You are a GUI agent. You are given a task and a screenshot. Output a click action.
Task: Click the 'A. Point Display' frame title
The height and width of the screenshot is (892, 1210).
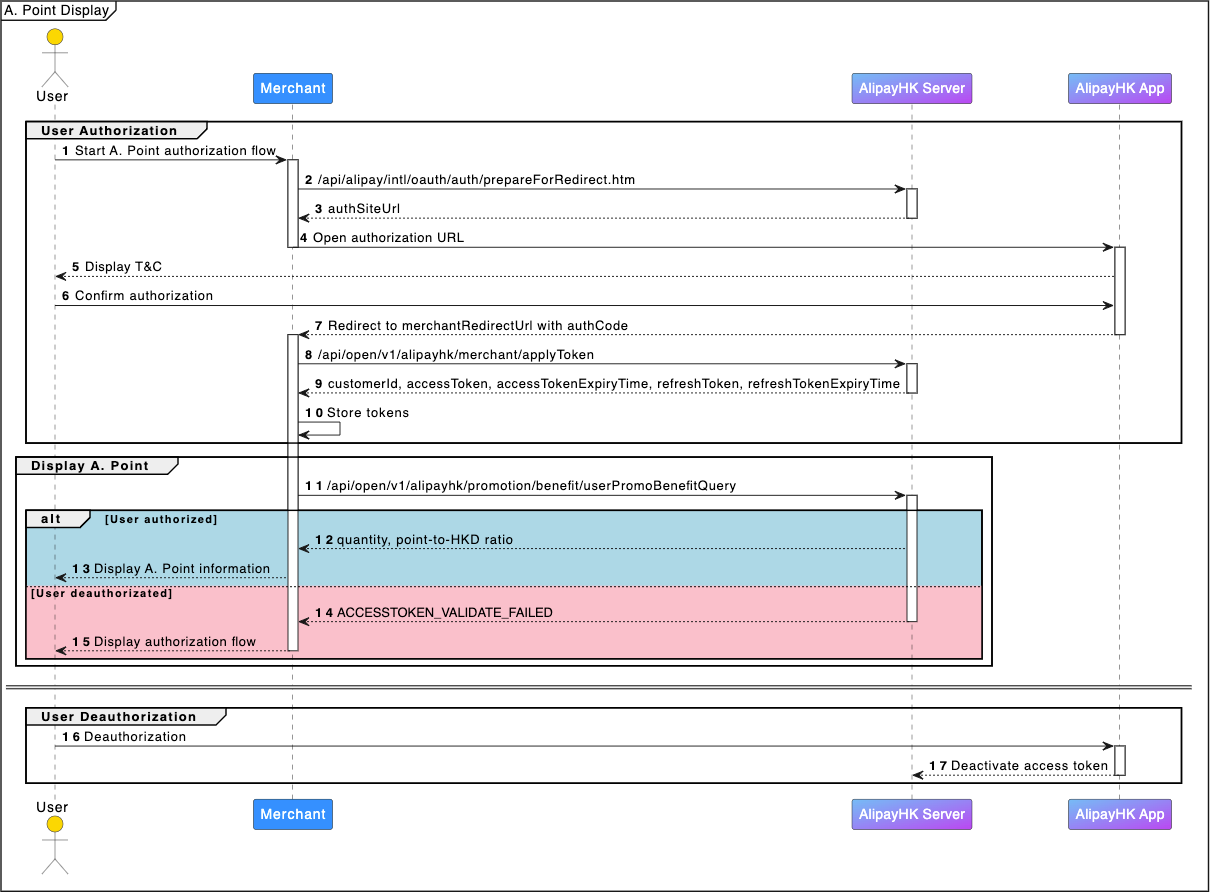pos(56,9)
